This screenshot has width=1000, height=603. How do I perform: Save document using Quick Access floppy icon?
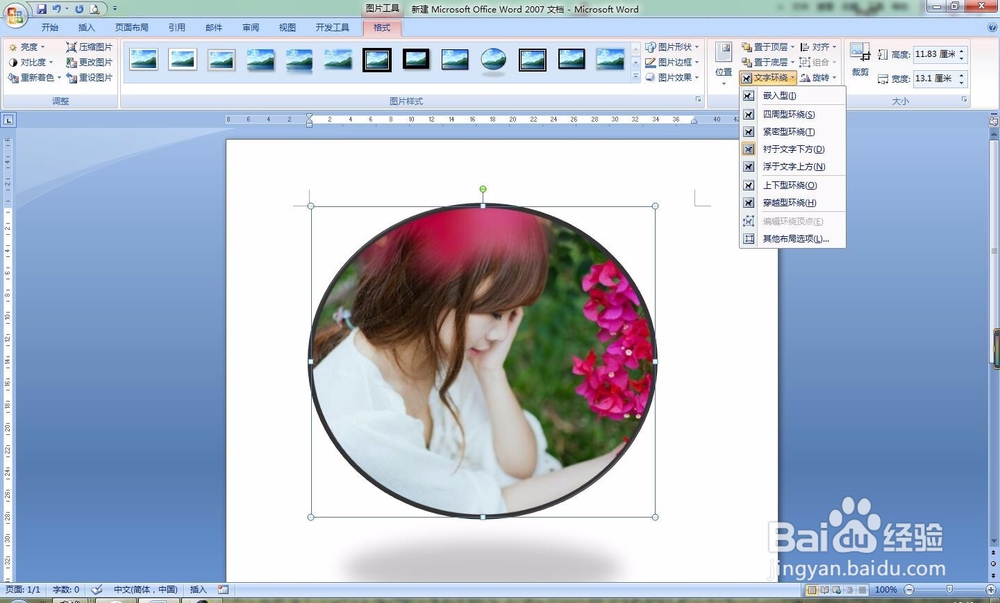tap(42, 9)
